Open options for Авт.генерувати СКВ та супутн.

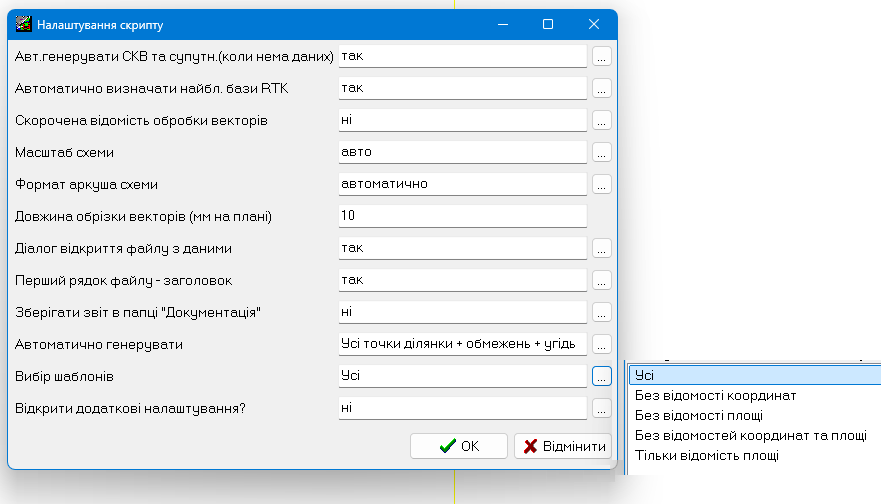pyautogui.click(x=601, y=57)
